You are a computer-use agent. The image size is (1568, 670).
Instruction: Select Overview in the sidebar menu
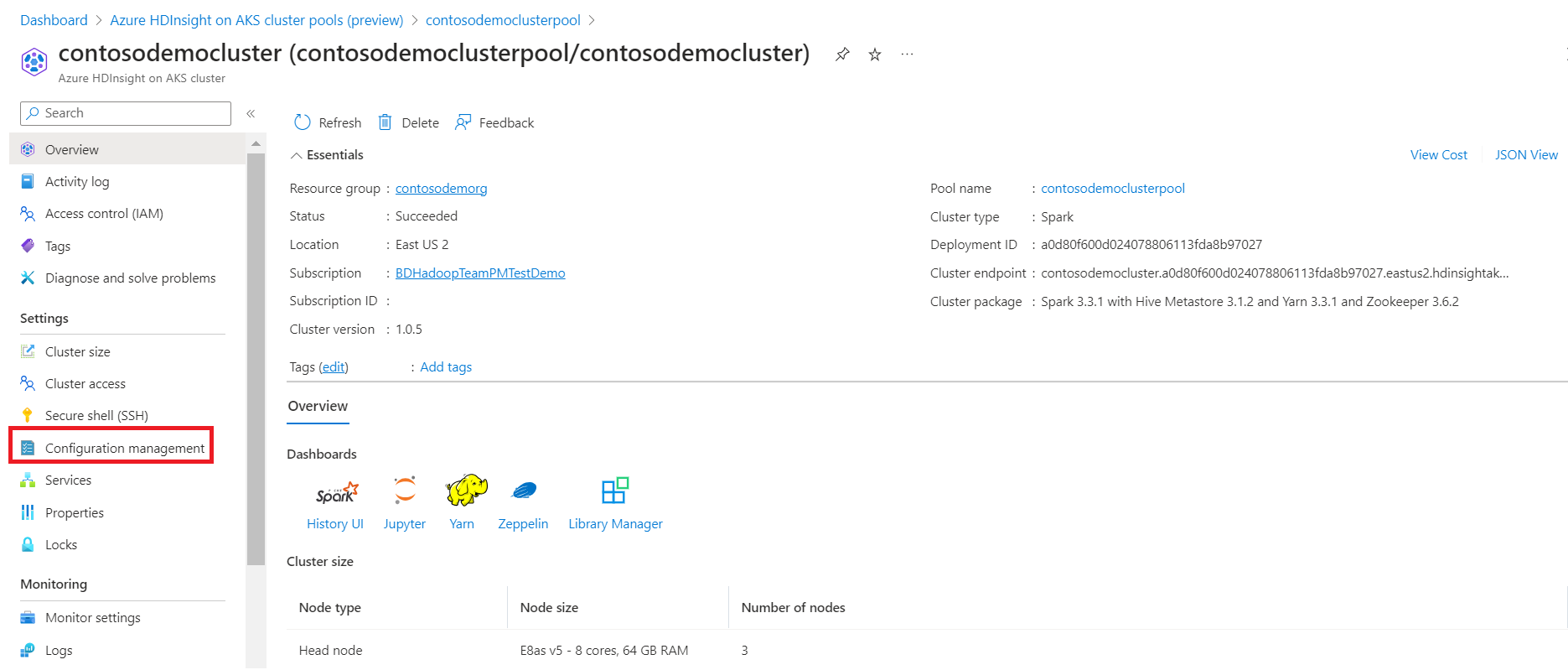coord(127,149)
